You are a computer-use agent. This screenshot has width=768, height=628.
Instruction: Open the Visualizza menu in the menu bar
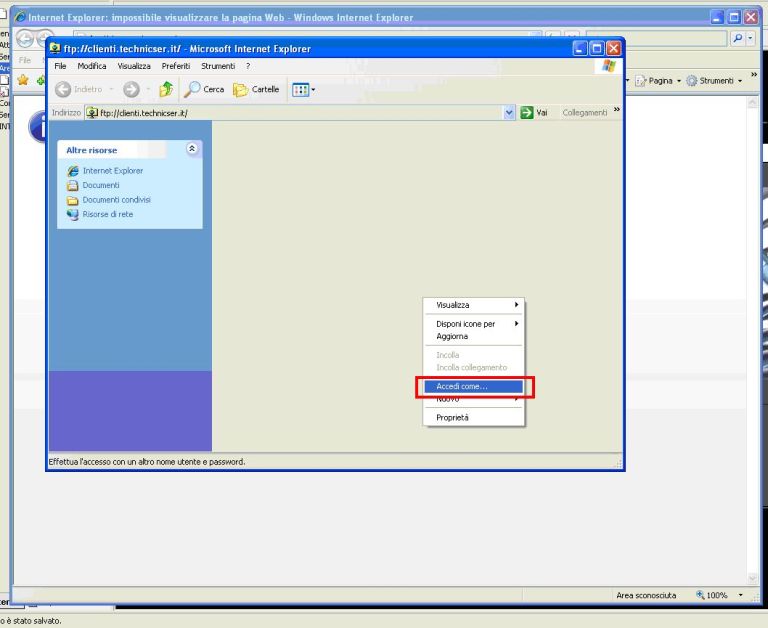tap(134, 66)
